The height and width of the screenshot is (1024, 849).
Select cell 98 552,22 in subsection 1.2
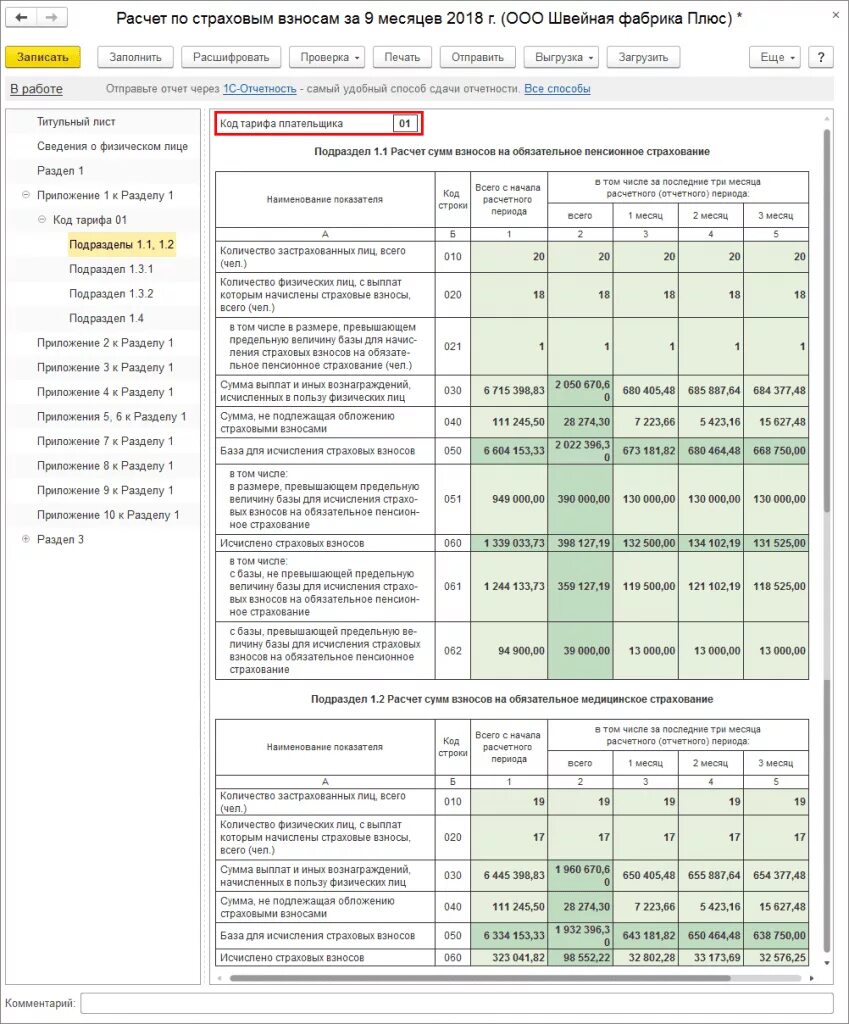click(580, 957)
